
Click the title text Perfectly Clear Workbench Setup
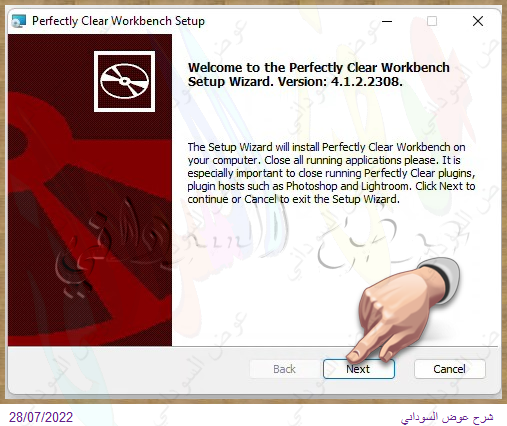pos(118,21)
